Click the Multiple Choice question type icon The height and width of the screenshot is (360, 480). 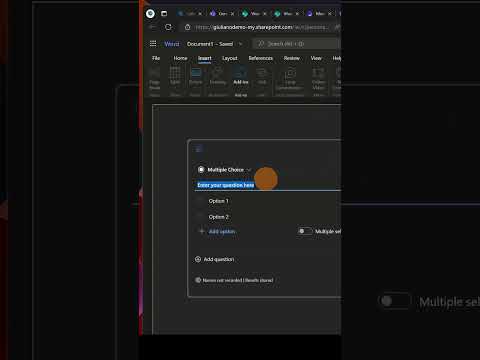201,170
